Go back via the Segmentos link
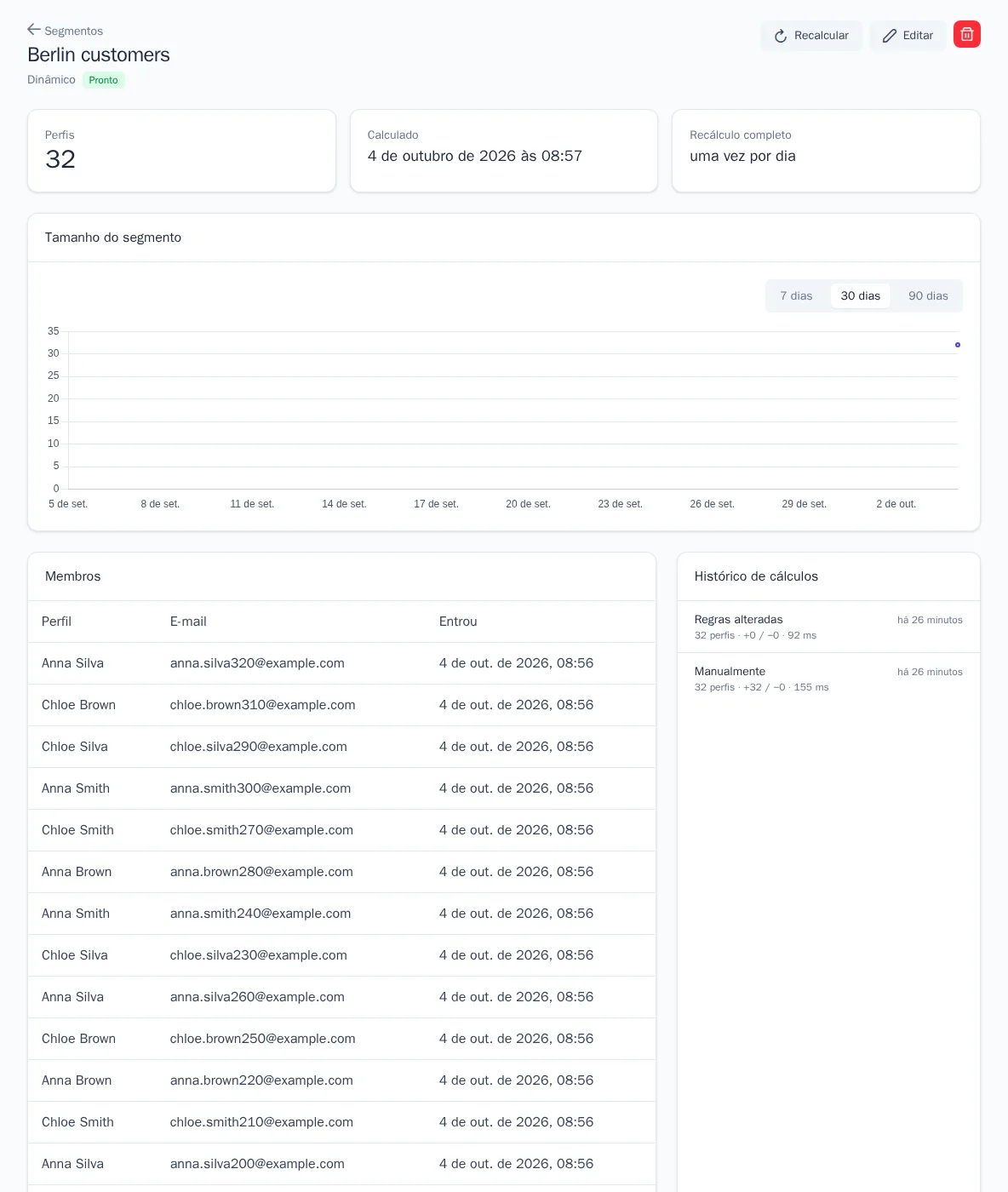 pyautogui.click(x=66, y=31)
